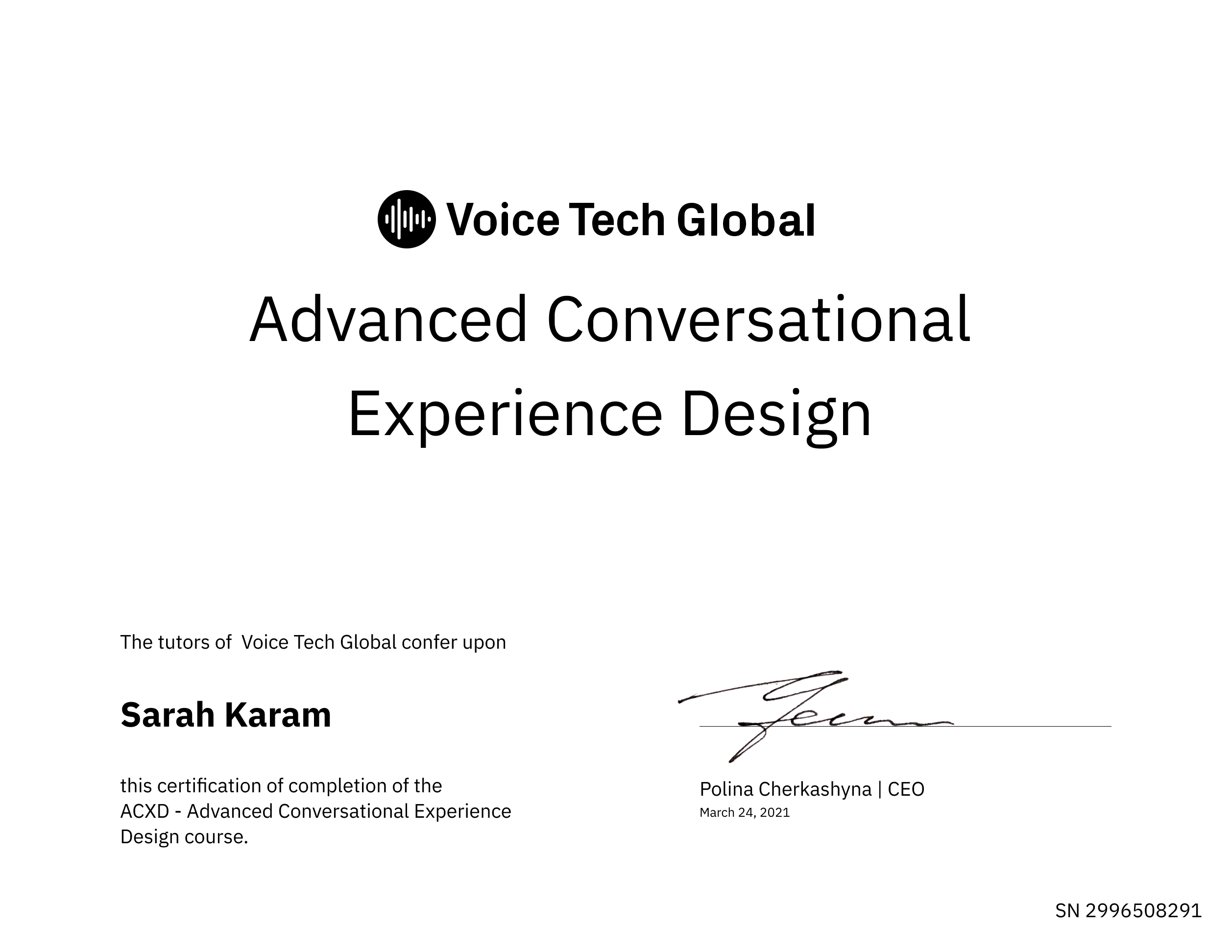The width and height of the screenshot is (1232, 952).
Task: Select 'Polina Cherkashyna | CEO' text
Action: (x=812, y=789)
